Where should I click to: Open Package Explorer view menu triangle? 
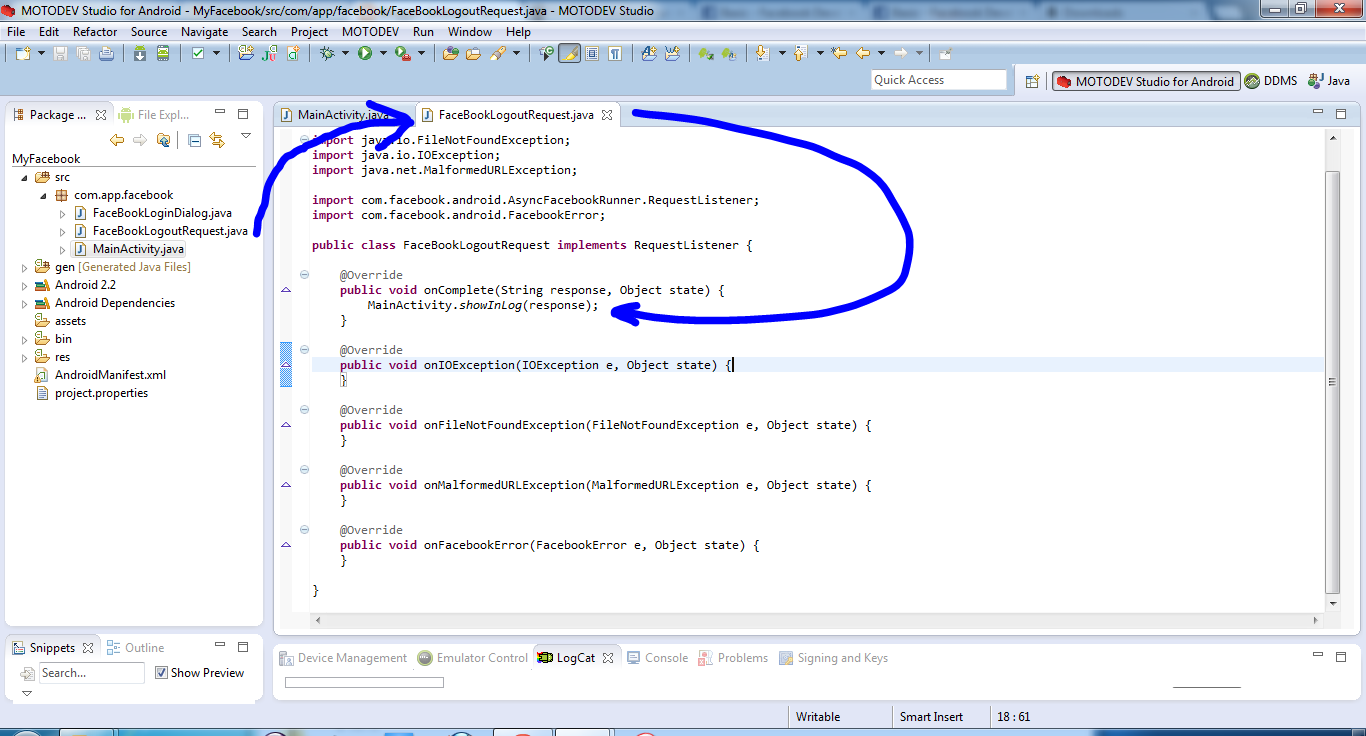coord(246,135)
